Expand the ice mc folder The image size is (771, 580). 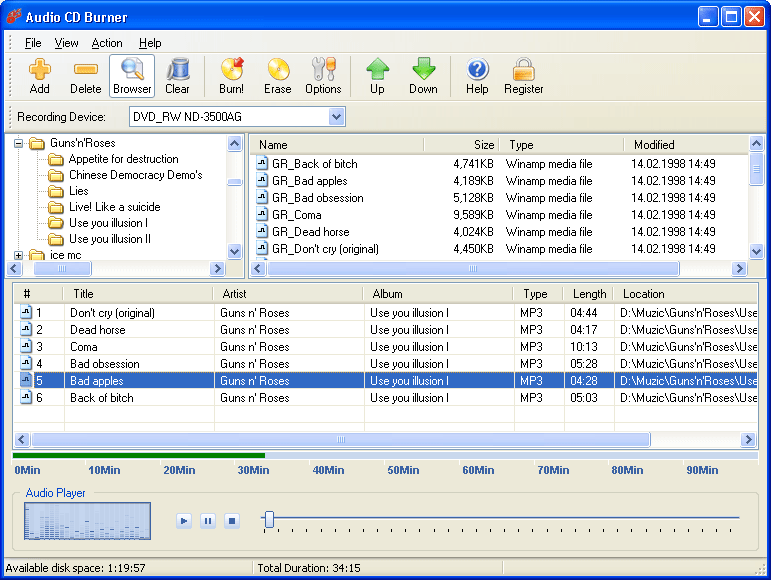[x=19, y=255]
